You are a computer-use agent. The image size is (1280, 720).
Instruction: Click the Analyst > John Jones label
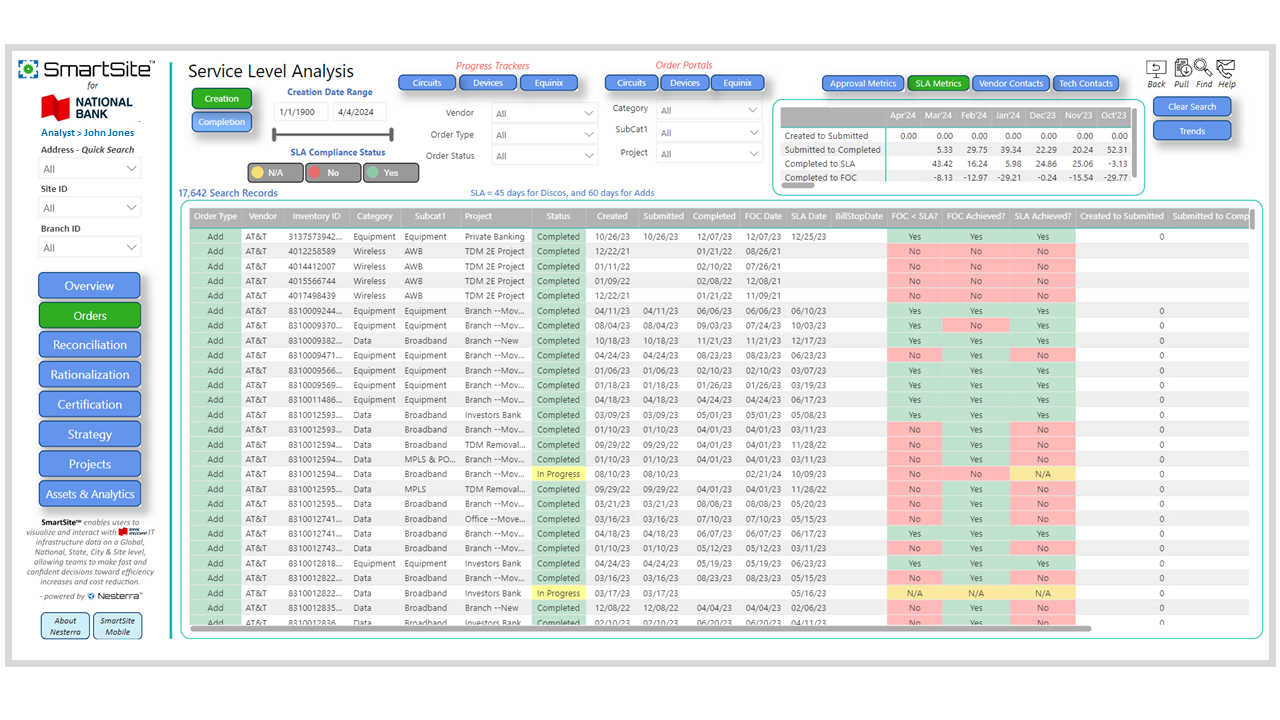(87, 132)
